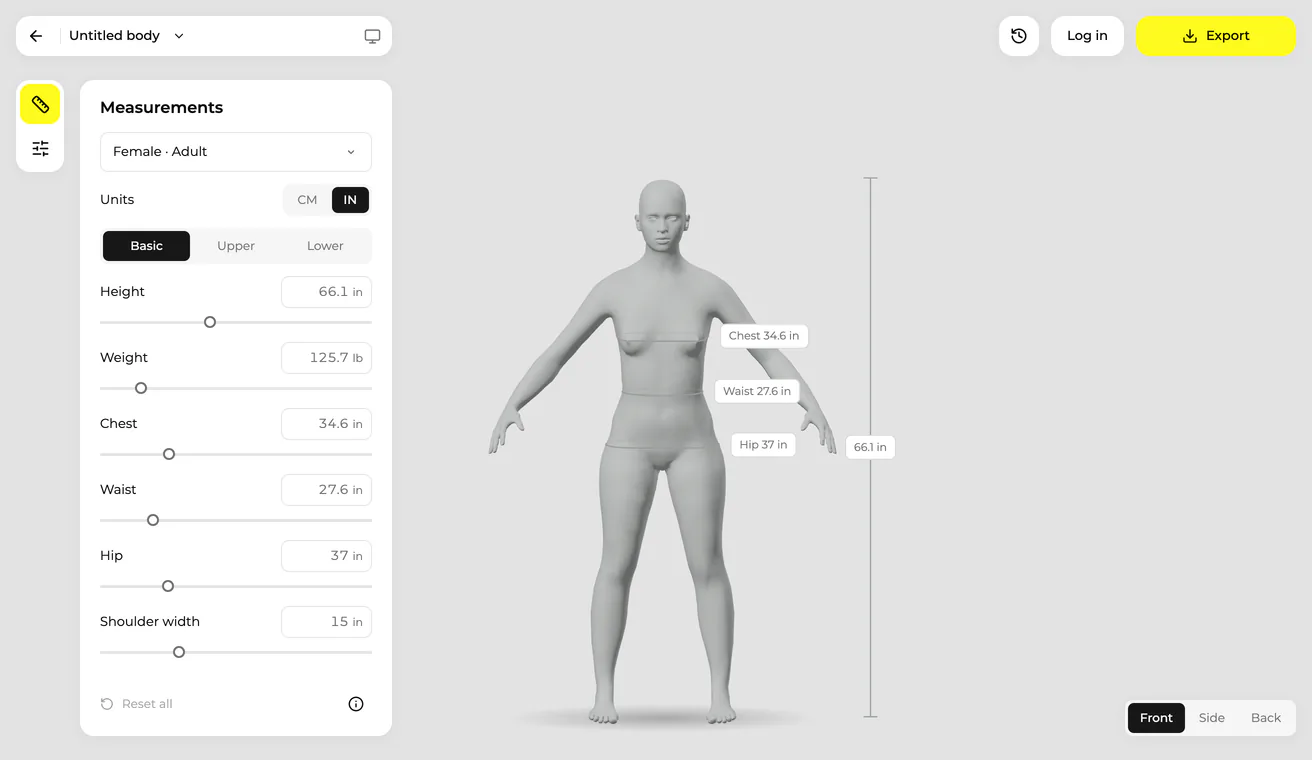
Task: Switch to the Back view
Action: [x=1266, y=718]
